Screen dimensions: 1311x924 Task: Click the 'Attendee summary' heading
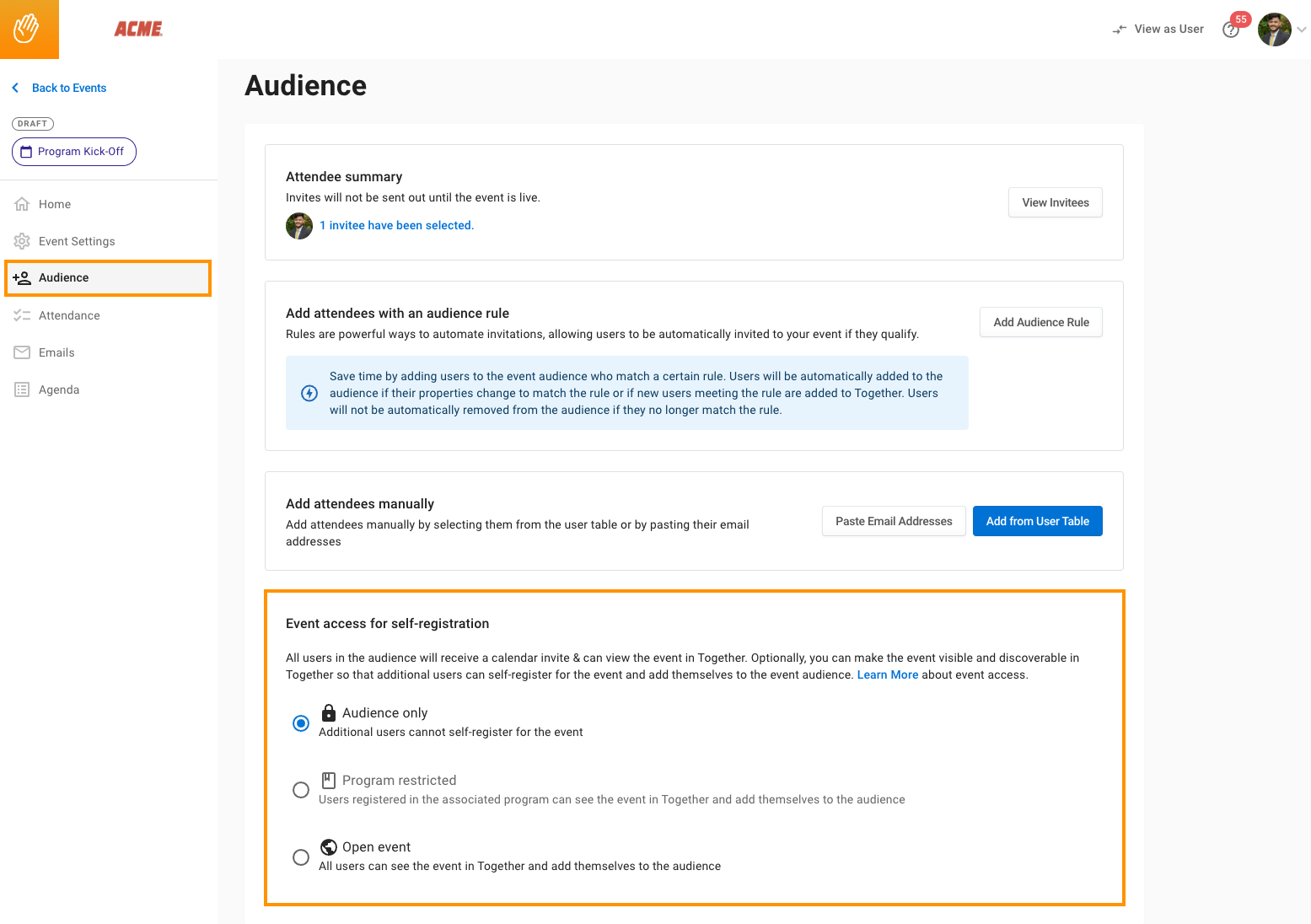(344, 176)
